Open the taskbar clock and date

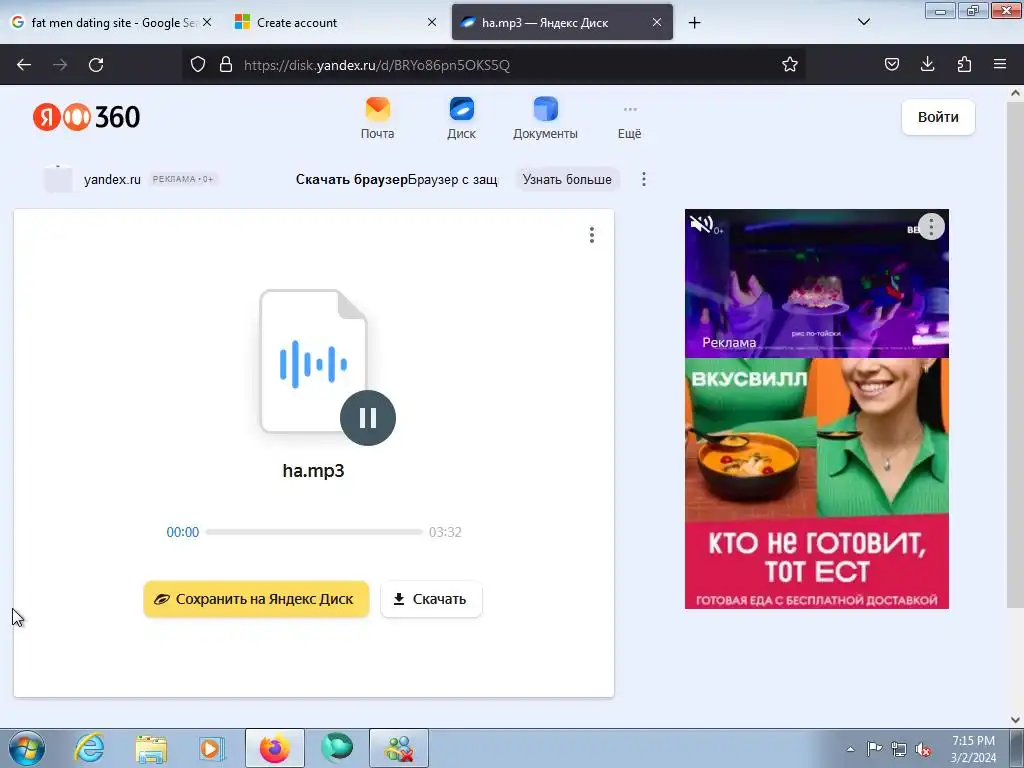973,749
